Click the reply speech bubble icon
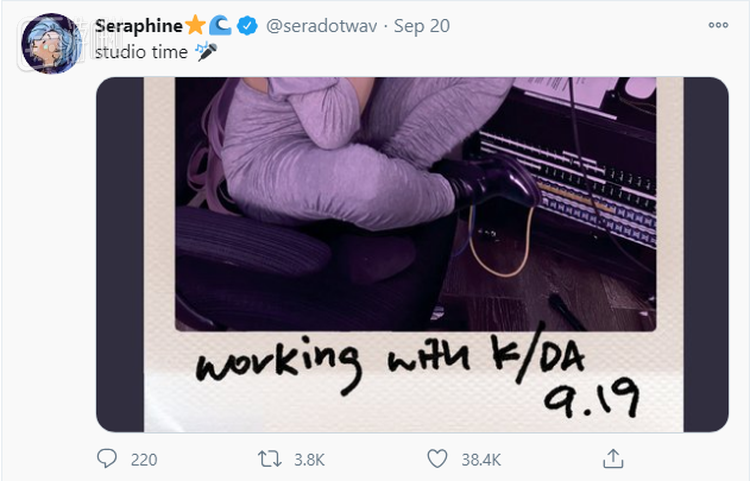The width and height of the screenshot is (750, 481). pos(107,459)
